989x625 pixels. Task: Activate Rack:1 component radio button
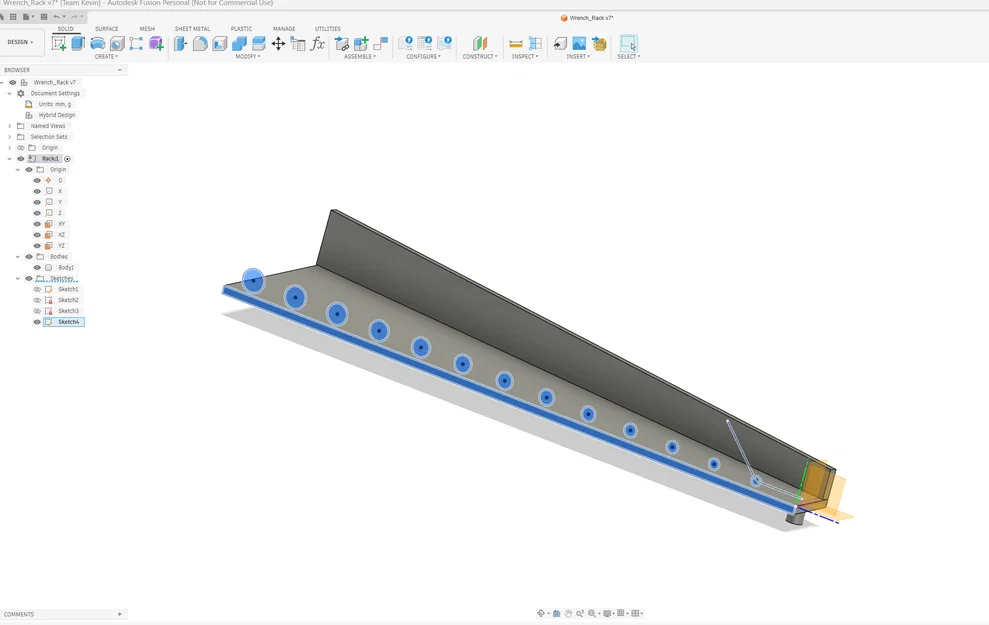[x=67, y=159]
